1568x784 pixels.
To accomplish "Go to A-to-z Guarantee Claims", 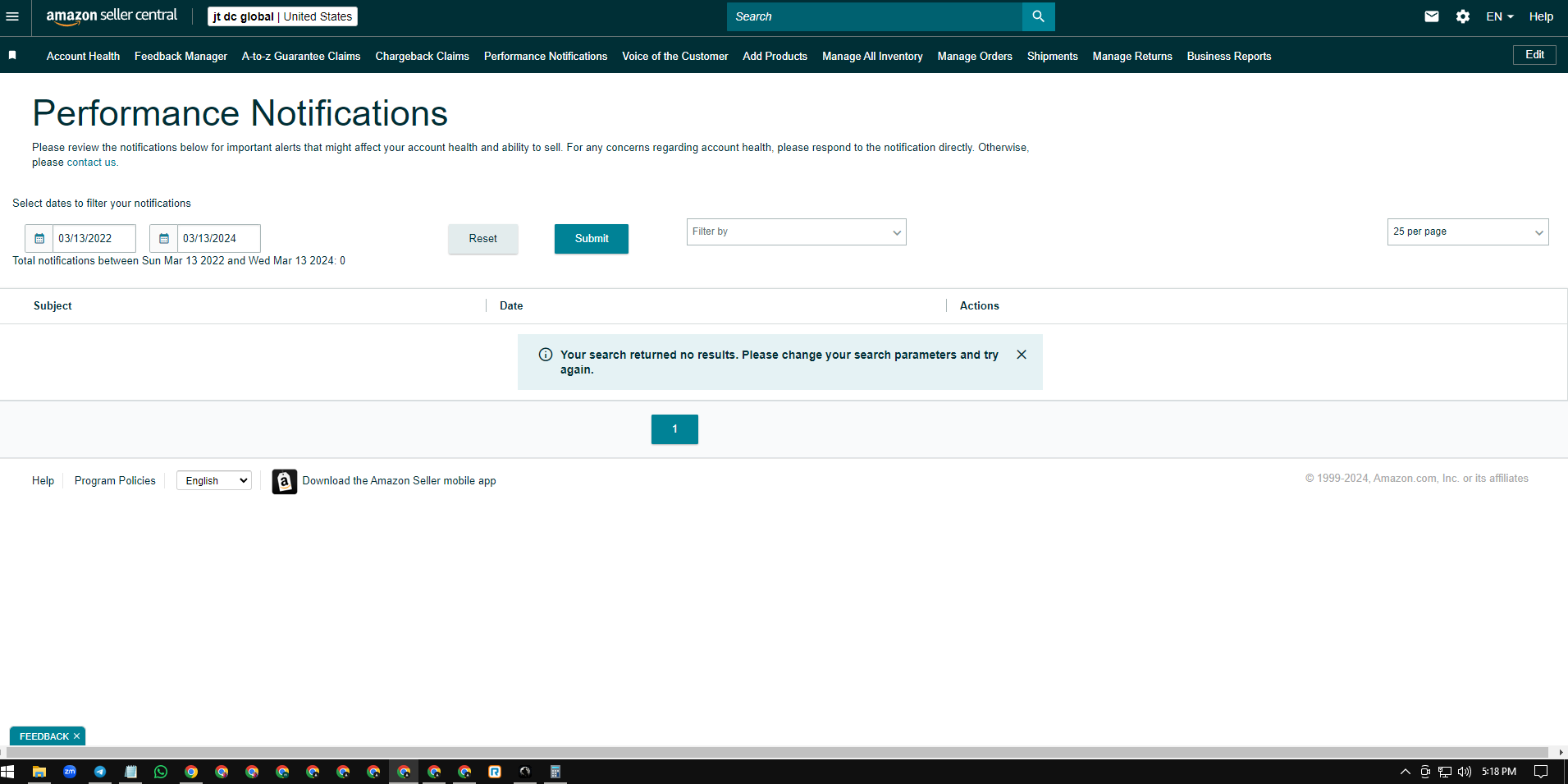I will (301, 56).
